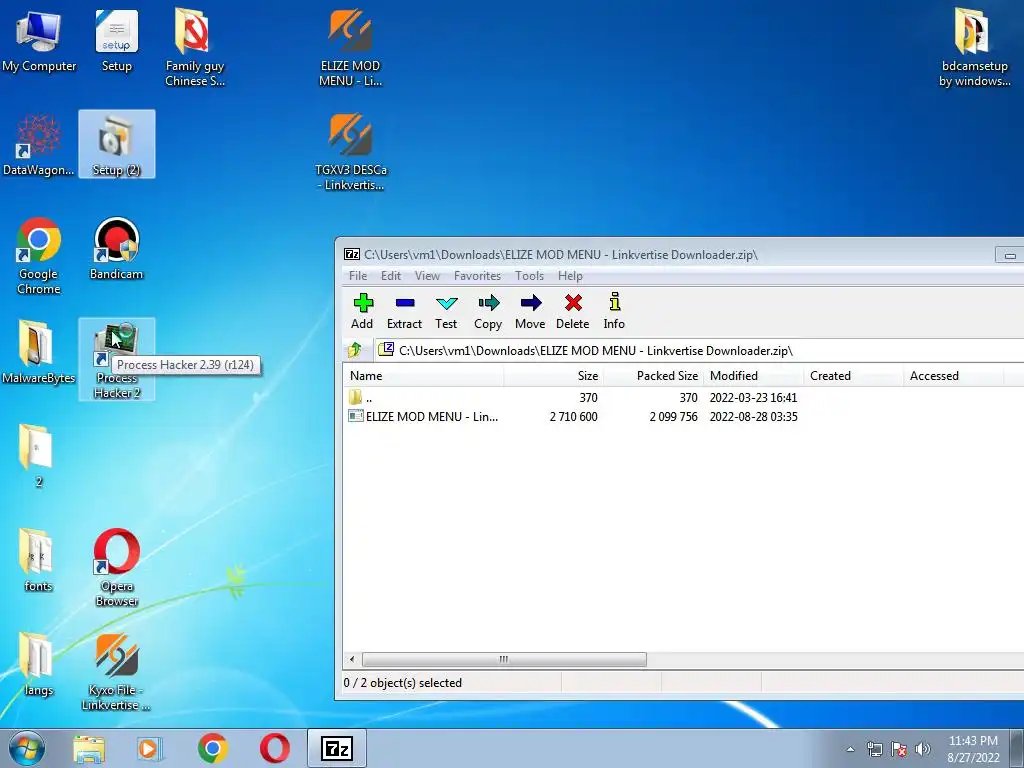Viewport: 1024px width, 768px height.
Task: Sort by the Accessed column header
Action: click(953, 376)
